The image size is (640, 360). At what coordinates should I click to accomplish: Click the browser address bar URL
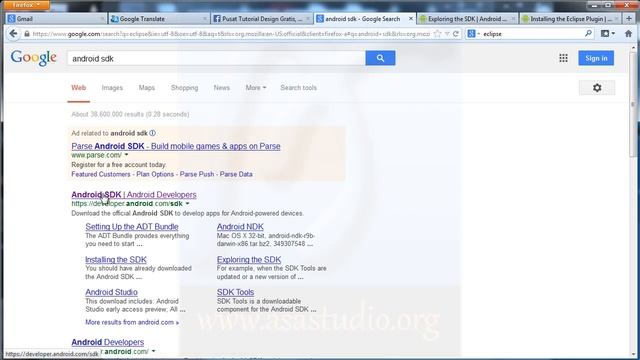pos(231,34)
